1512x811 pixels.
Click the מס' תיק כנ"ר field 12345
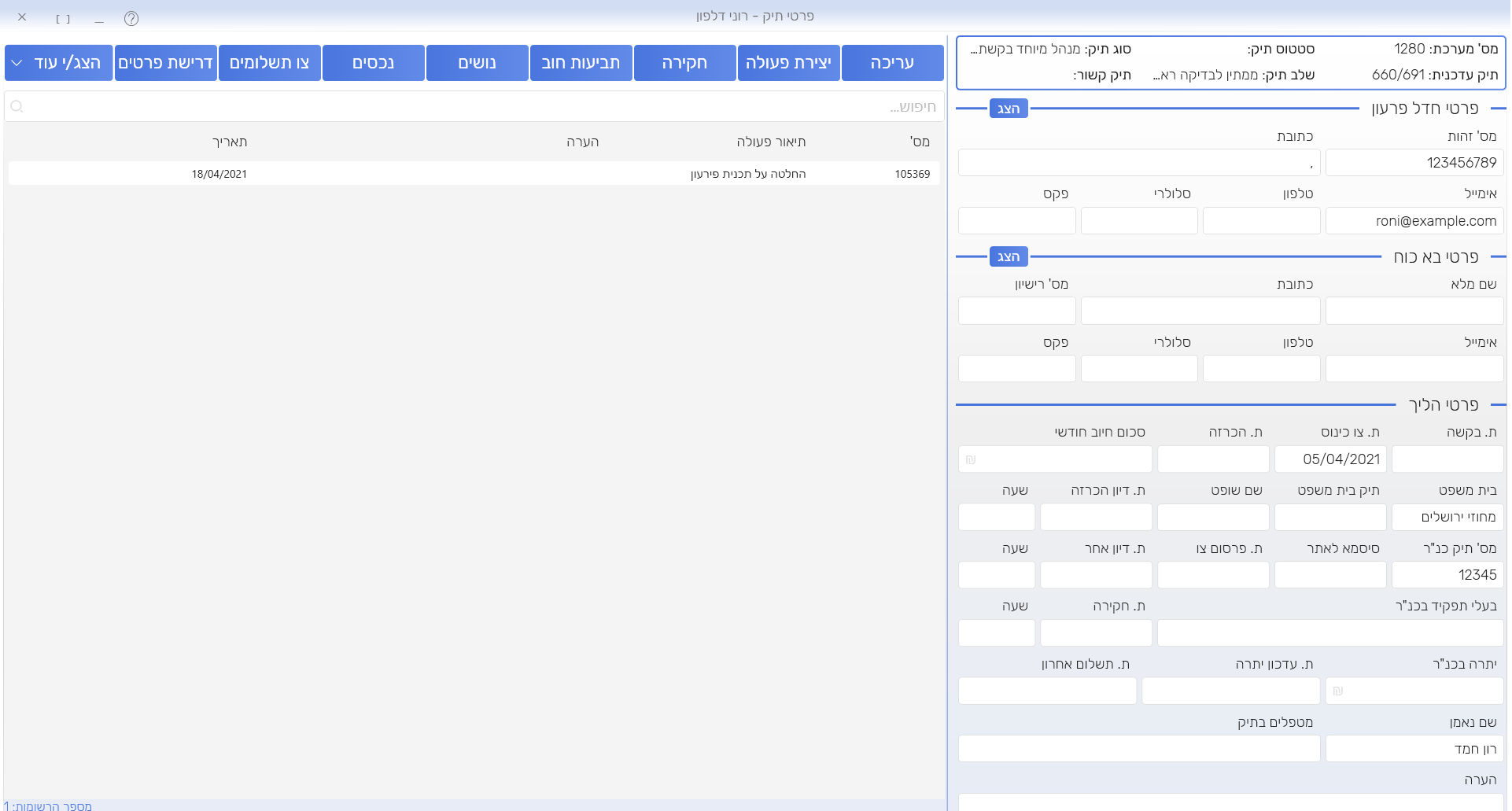(x=1447, y=575)
